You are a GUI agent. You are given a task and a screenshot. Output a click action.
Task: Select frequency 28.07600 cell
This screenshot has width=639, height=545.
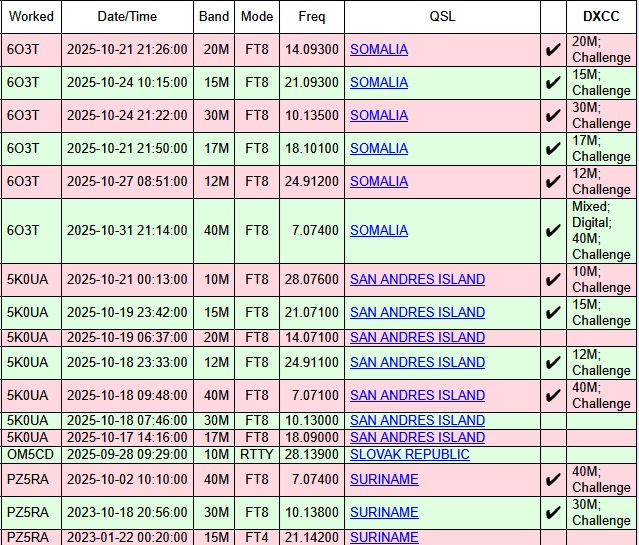pos(312,280)
